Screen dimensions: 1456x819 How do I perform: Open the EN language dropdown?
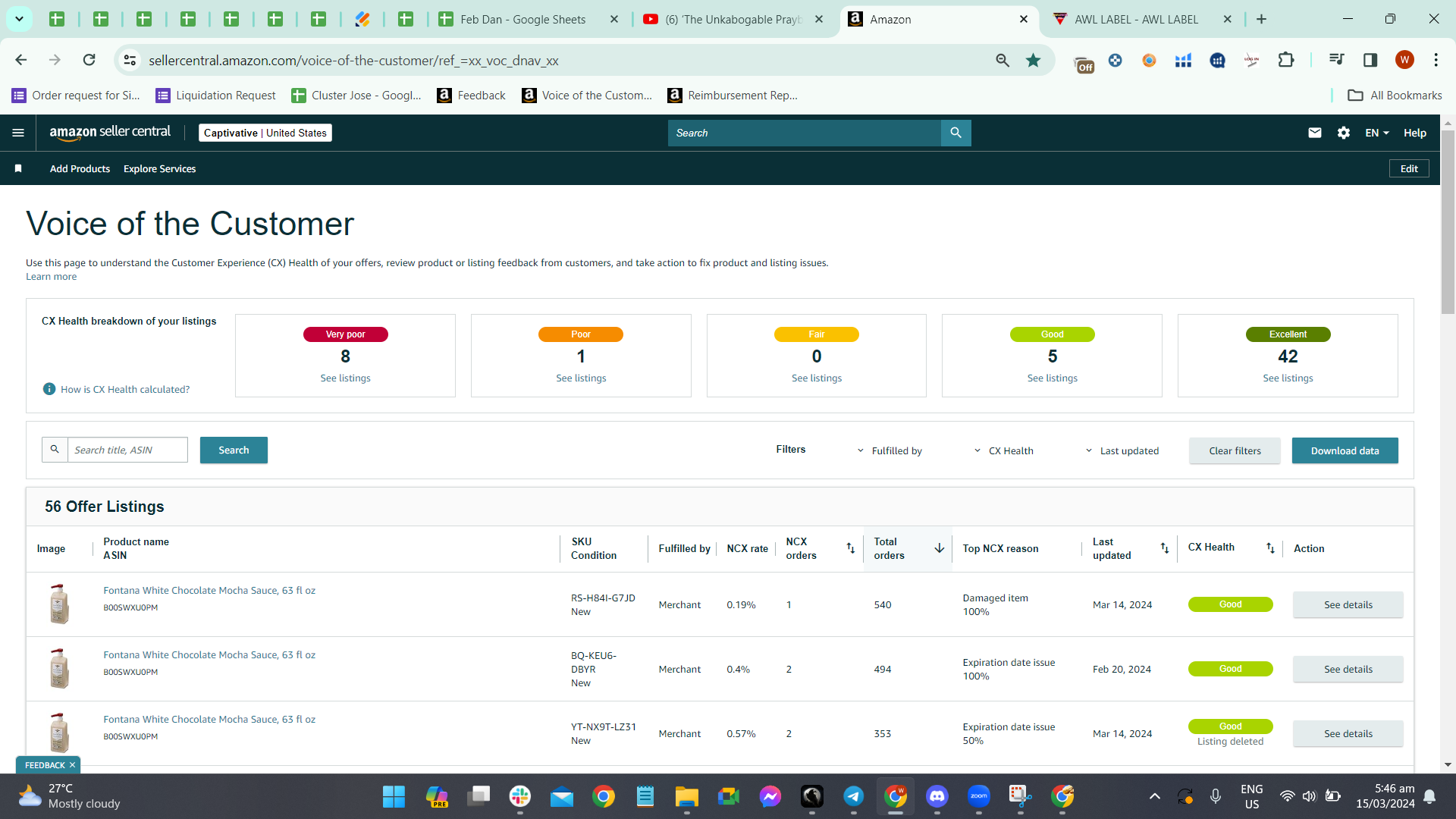(x=1377, y=133)
